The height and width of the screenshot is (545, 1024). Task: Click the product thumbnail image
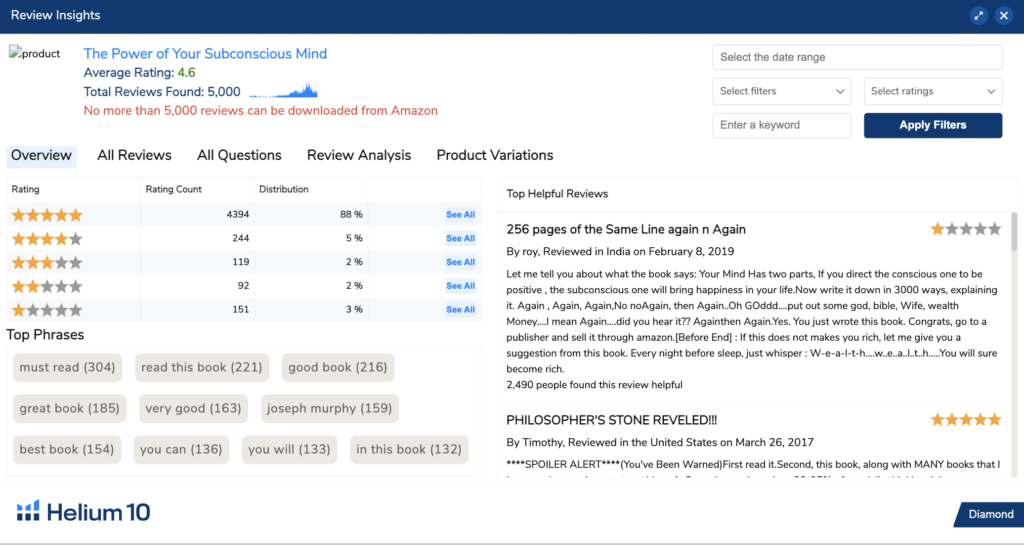[x=35, y=54]
